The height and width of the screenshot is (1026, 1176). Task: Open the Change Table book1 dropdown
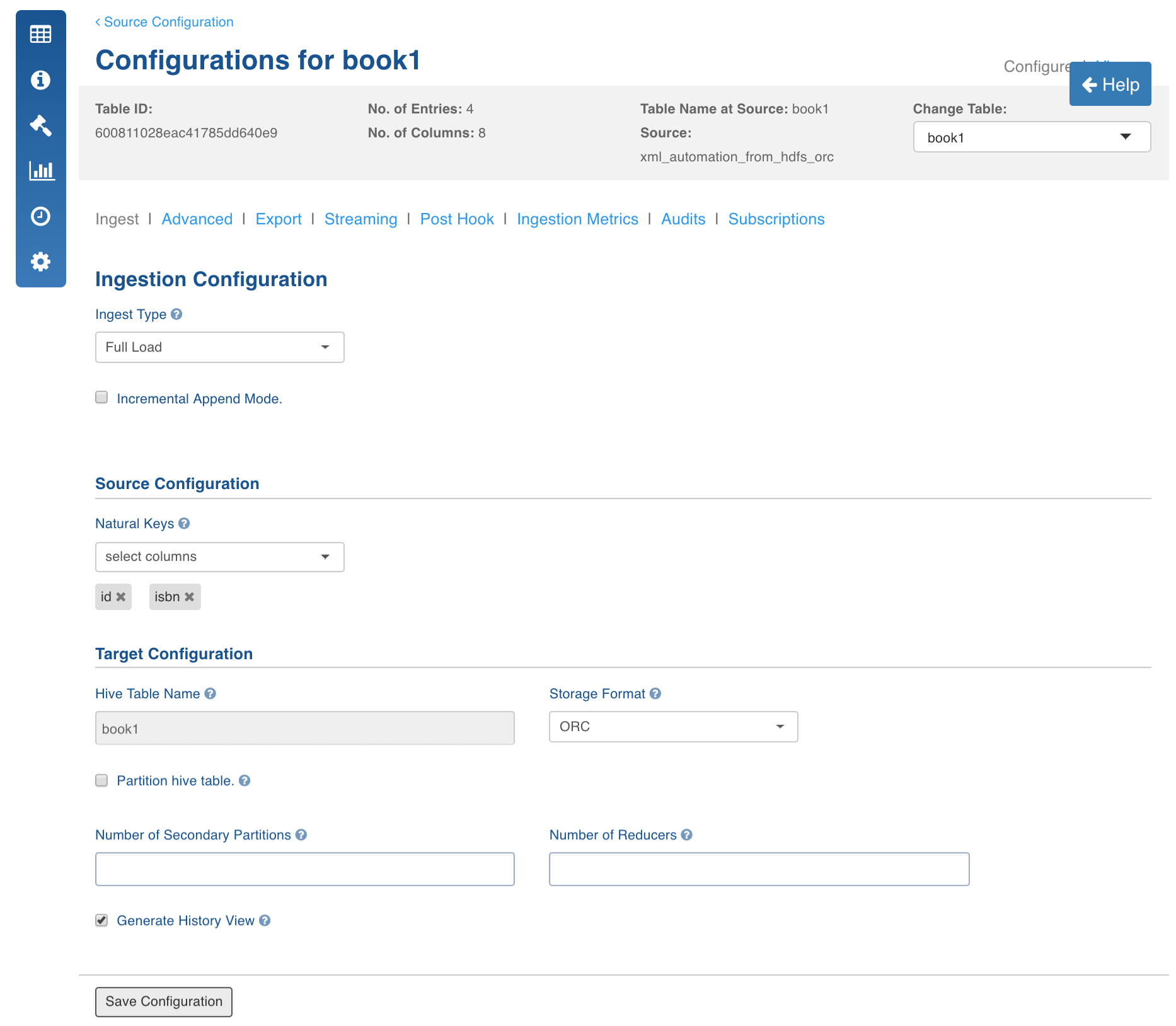tap(1032, 137)
